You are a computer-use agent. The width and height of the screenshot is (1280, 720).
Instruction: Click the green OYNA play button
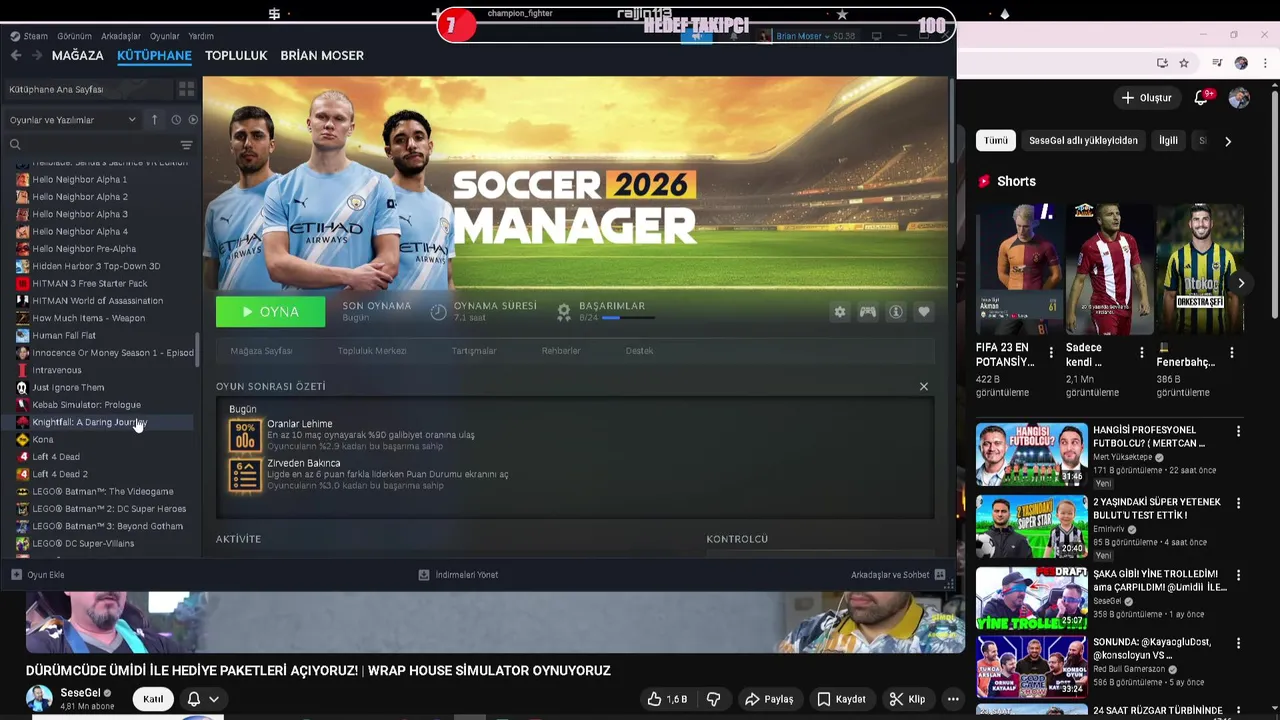point(270,312)
